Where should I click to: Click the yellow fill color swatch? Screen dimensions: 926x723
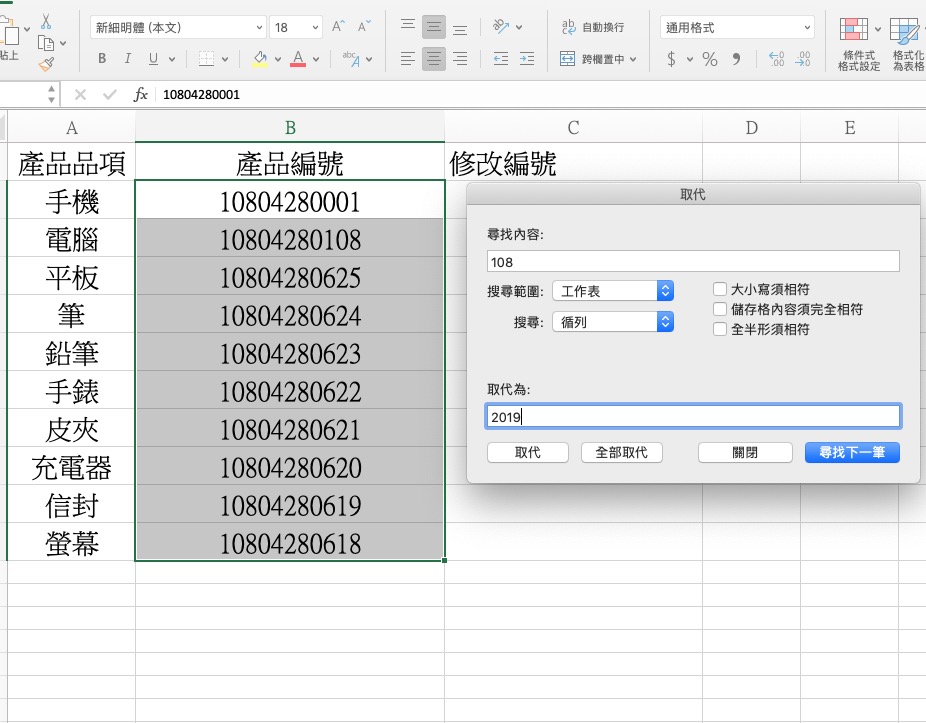tap(260, 59)
